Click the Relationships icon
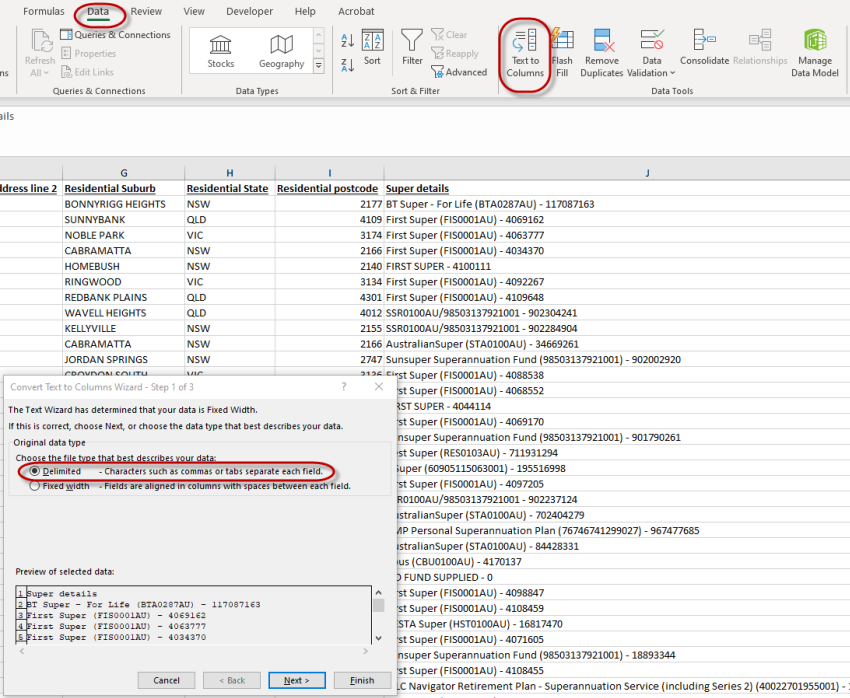Image resolution: width=850 pixels, height=698 pixels. [760, 40]
